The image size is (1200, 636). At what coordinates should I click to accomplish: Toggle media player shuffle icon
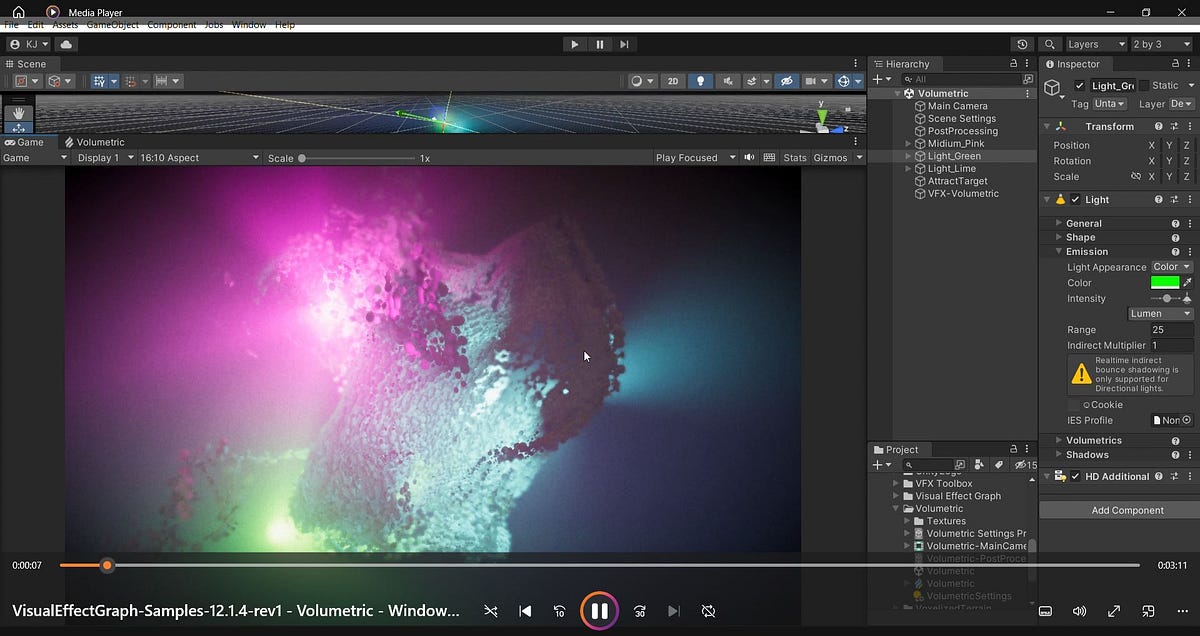tap(491, 610)
